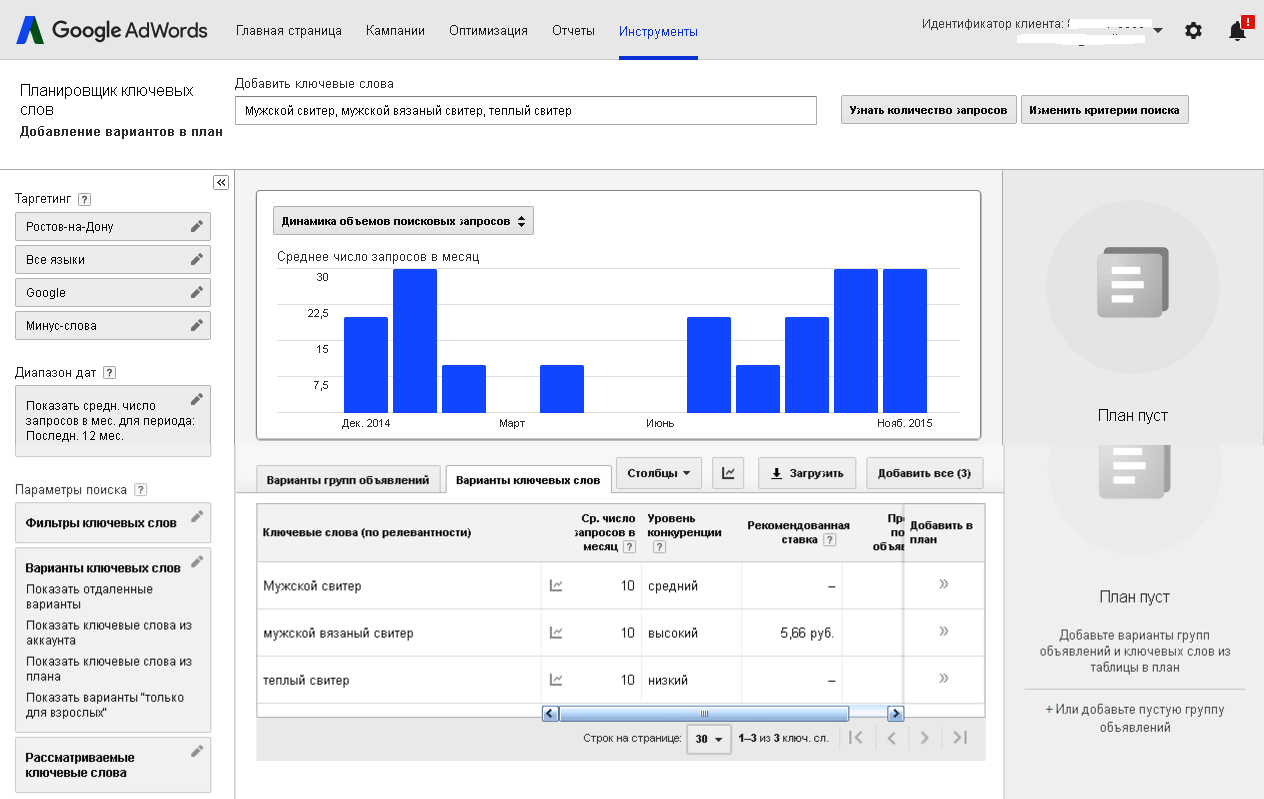
Task: Click the keywords input field
Action: [525, 111]
